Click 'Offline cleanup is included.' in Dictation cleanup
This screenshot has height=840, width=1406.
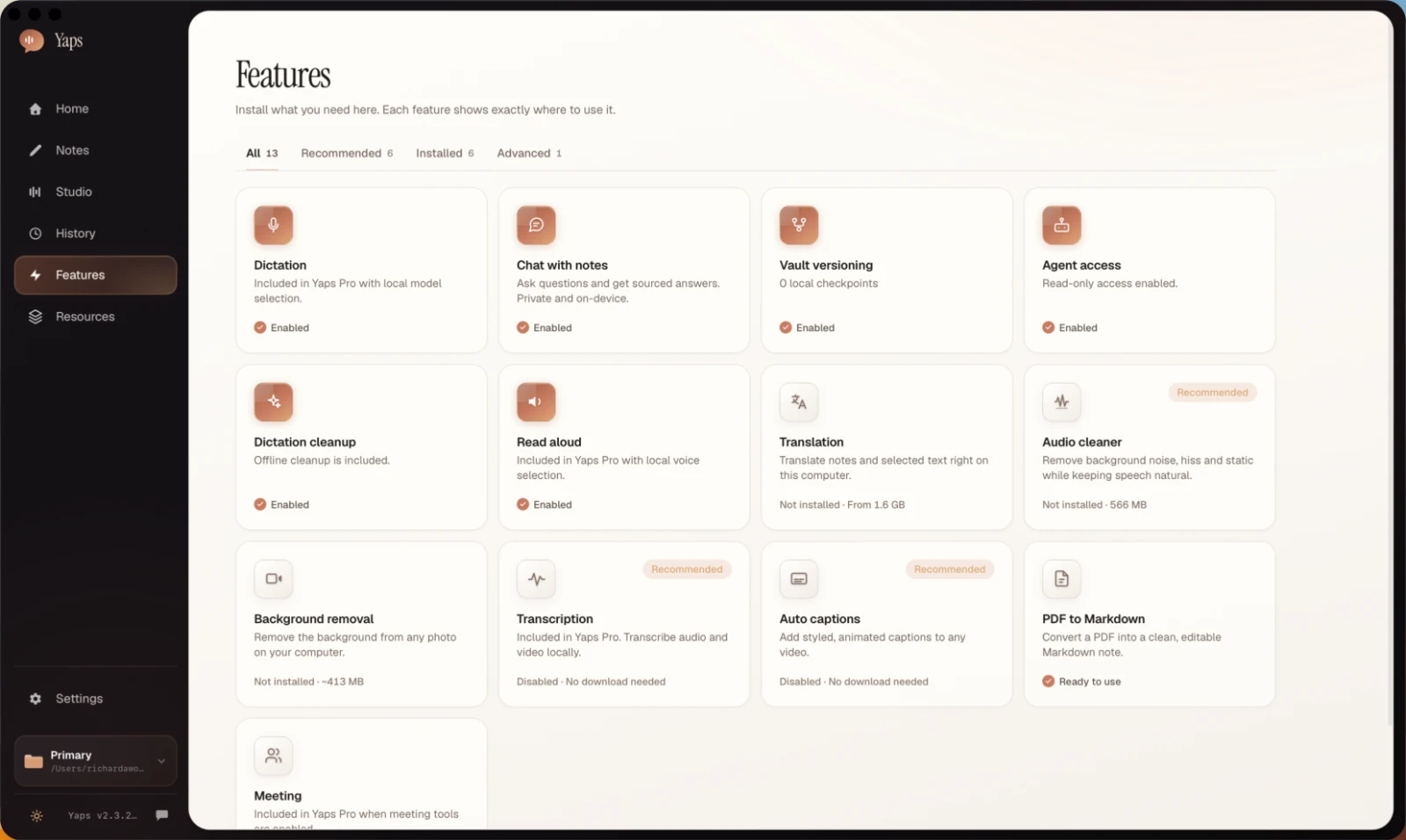click(x=322, y=460)
